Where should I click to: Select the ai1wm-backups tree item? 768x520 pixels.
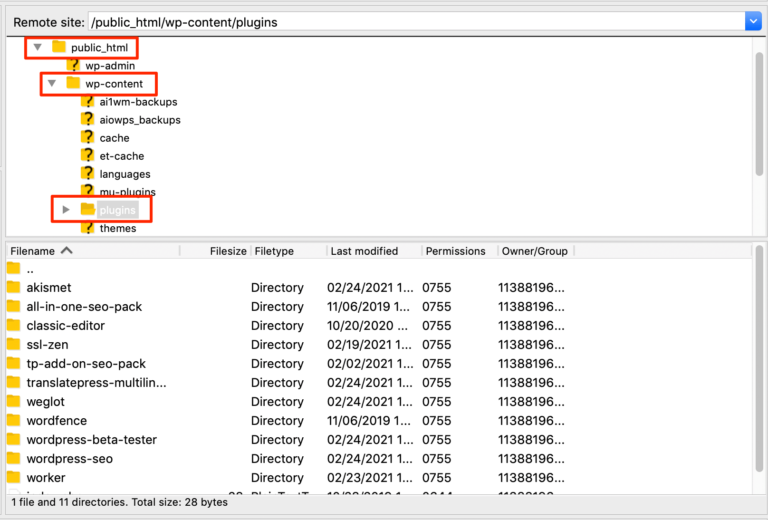(x=138, y=102)
